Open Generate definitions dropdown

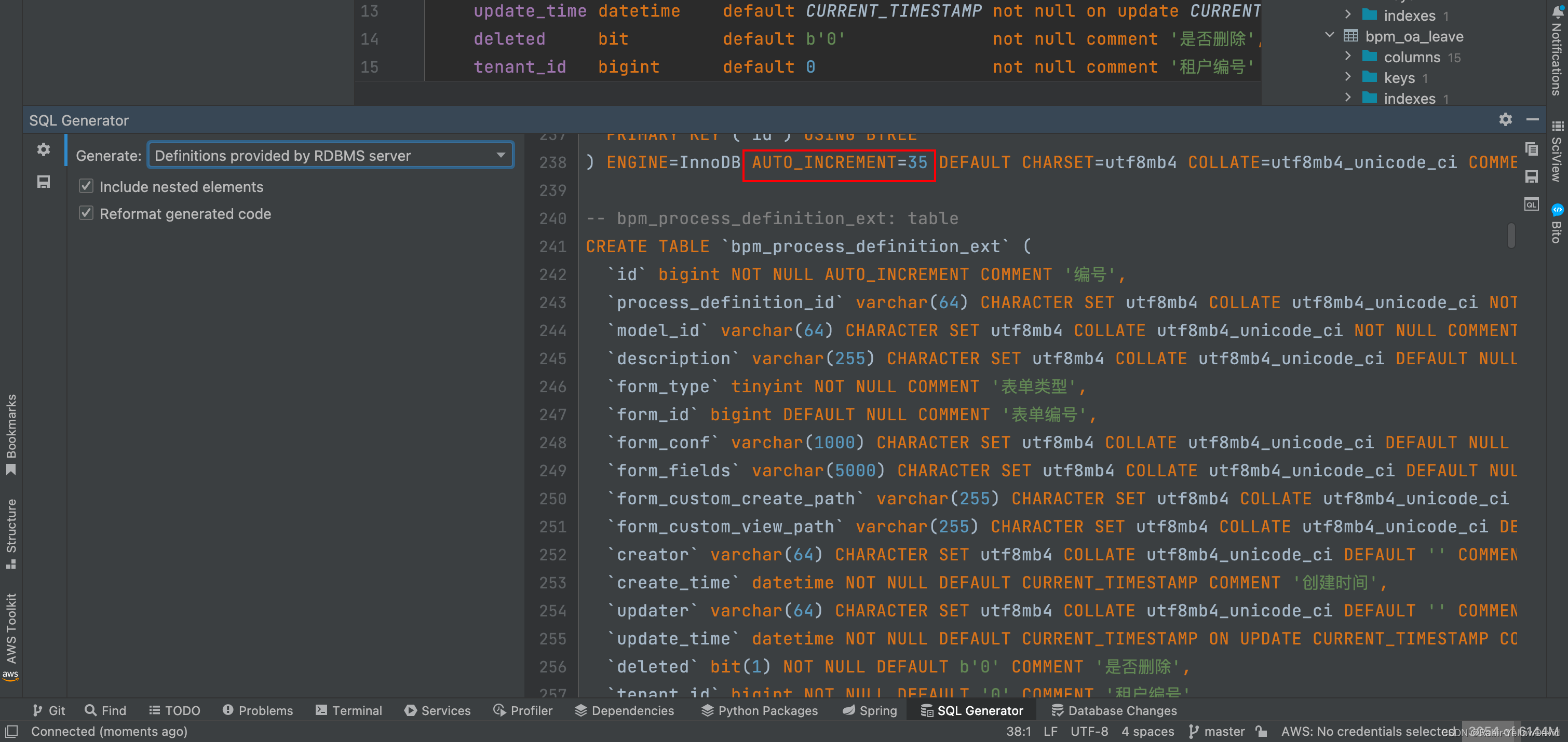[x=331, y=156]
